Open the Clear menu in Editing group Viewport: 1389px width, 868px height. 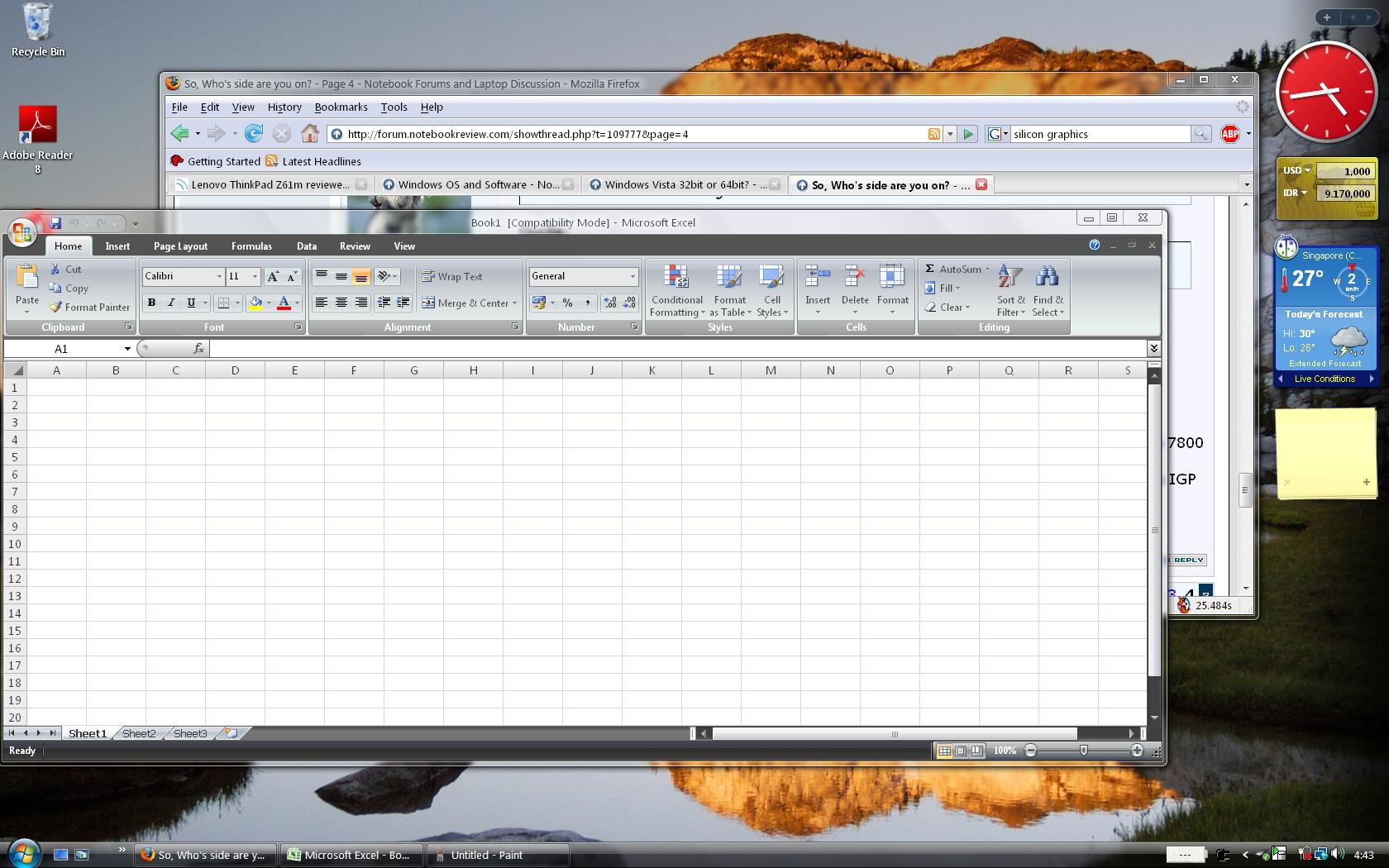pos(947,308)
